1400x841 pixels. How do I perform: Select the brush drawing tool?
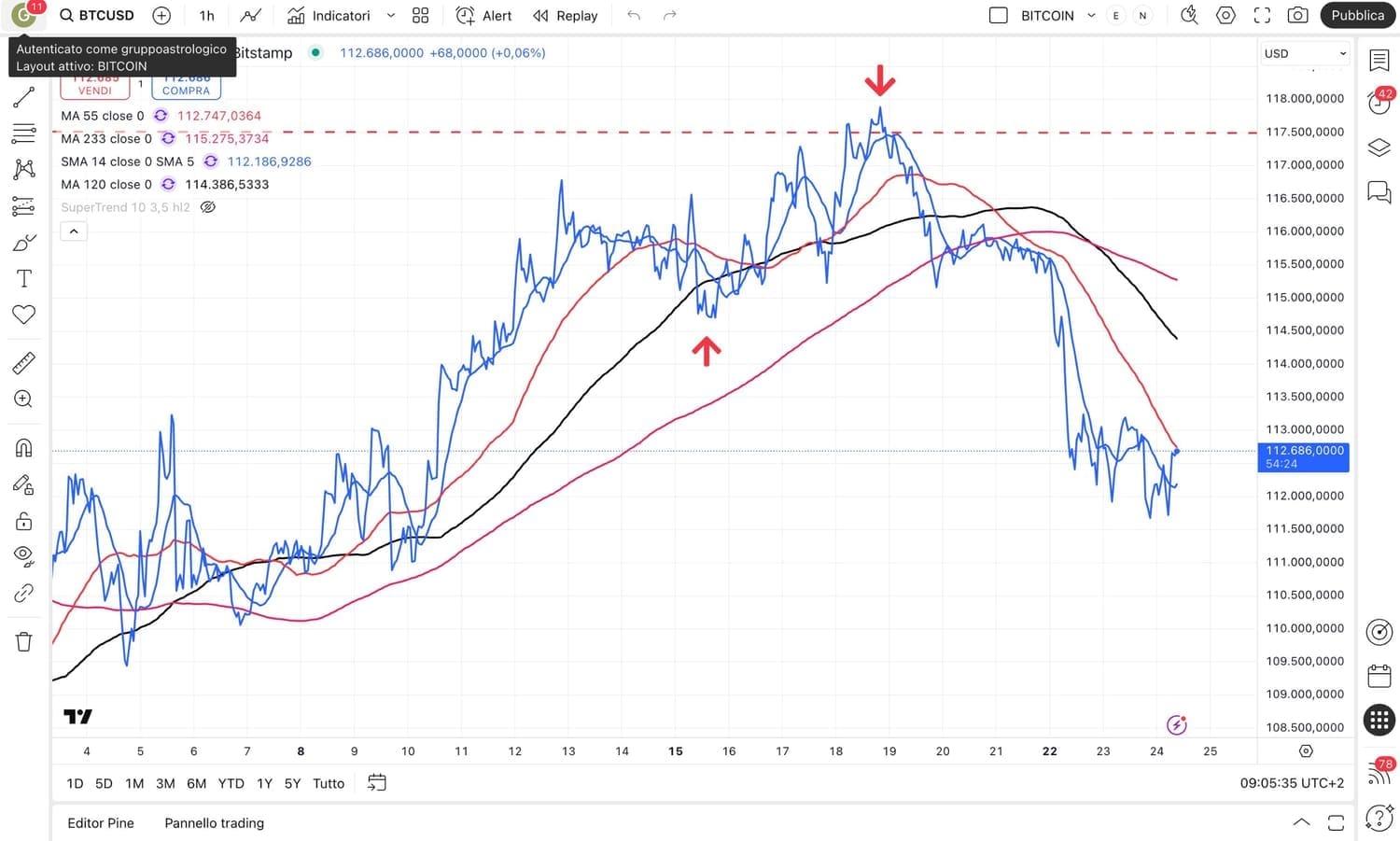coord(23,243)
